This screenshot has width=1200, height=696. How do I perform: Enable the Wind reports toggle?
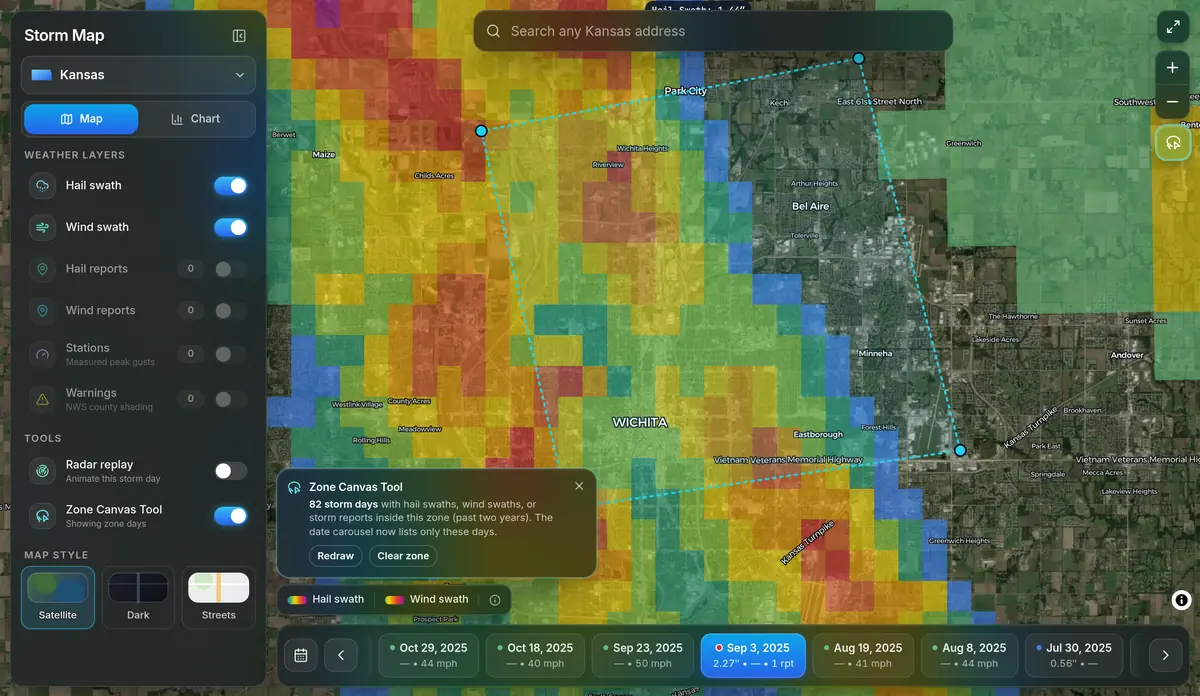tap(230, 311)
